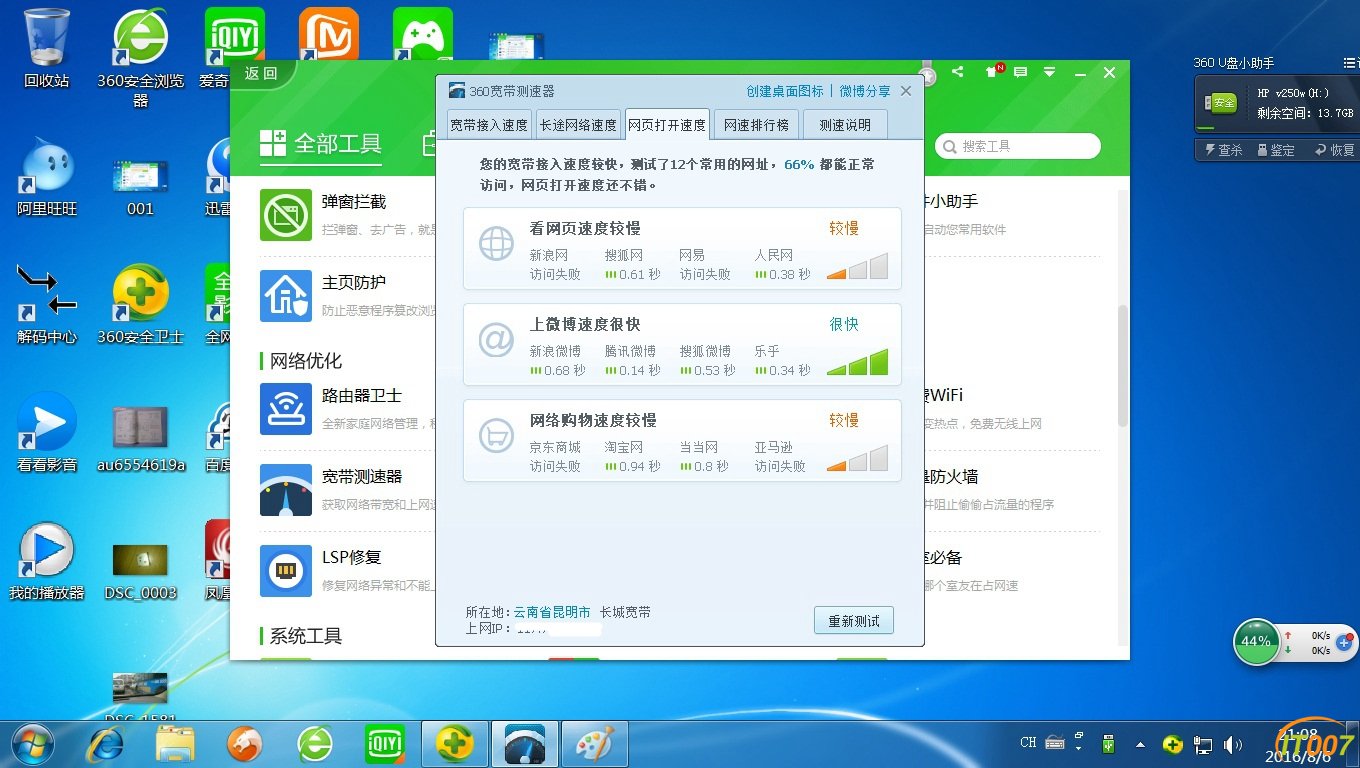The height and width of the screenshot is (768, 1360).
Task: Switch to the Paint taskbar window
Action: pos(594,744)
